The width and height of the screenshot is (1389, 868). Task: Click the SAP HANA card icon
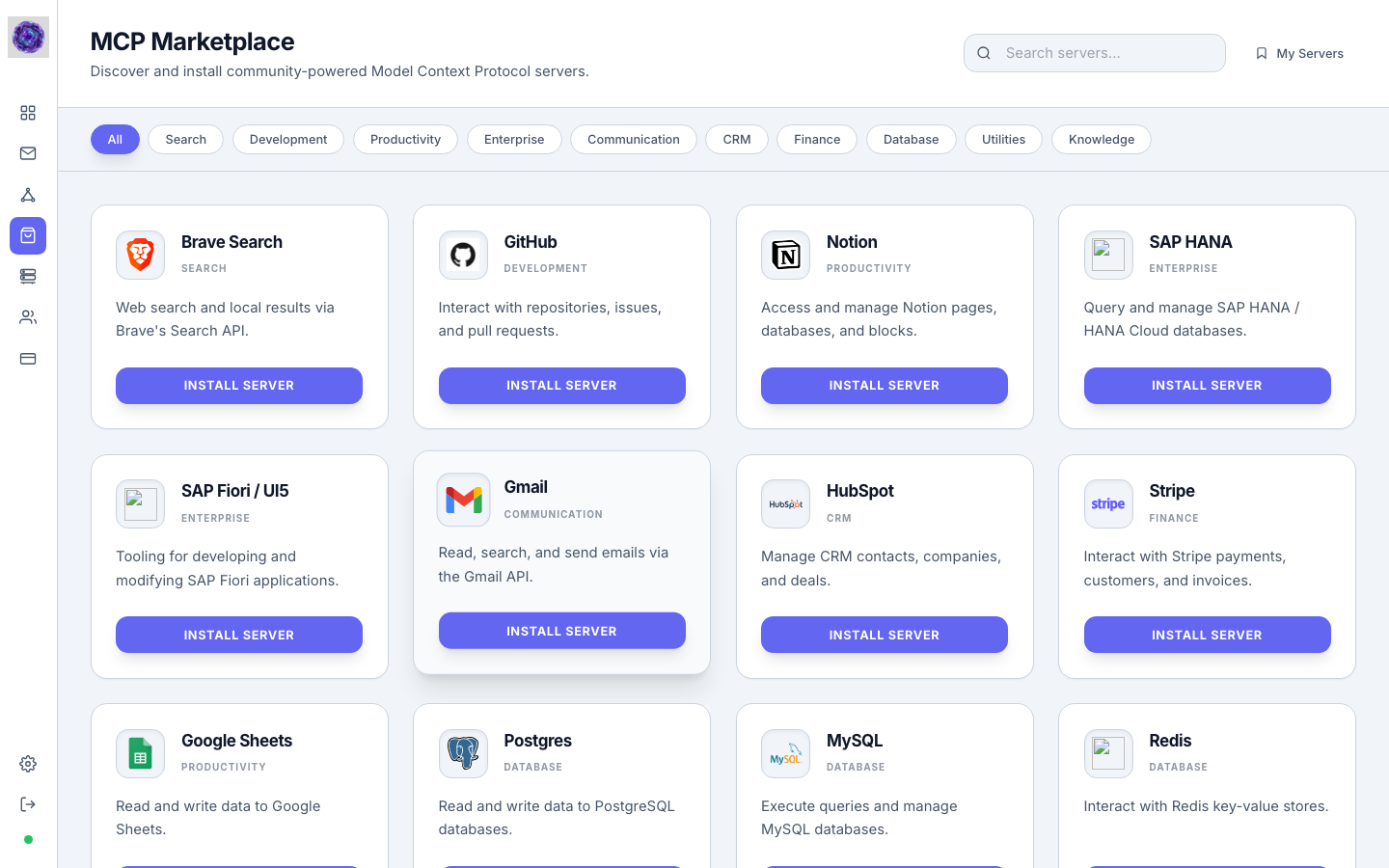[1108, 255]
